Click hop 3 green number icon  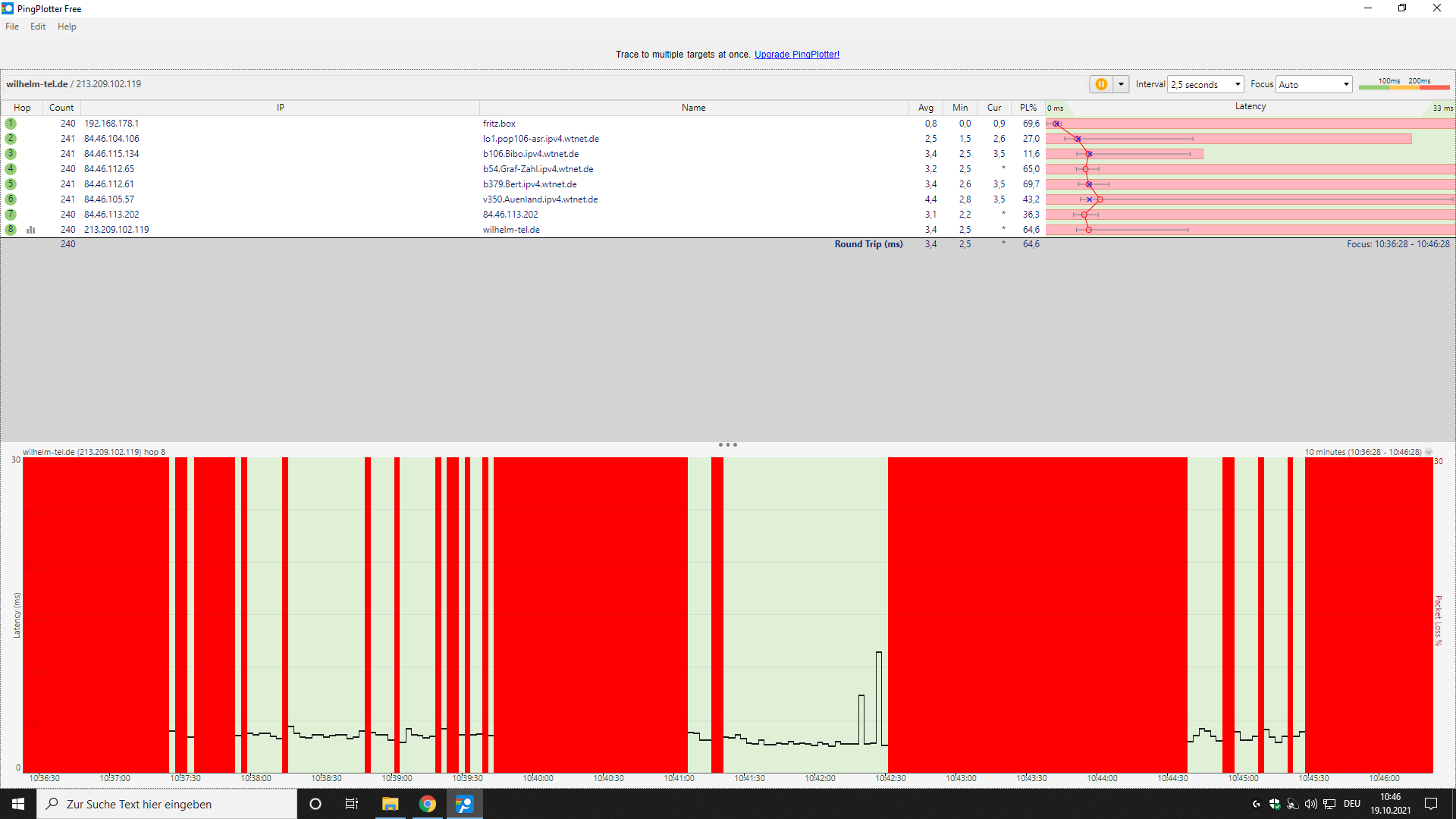pos(11,154)
